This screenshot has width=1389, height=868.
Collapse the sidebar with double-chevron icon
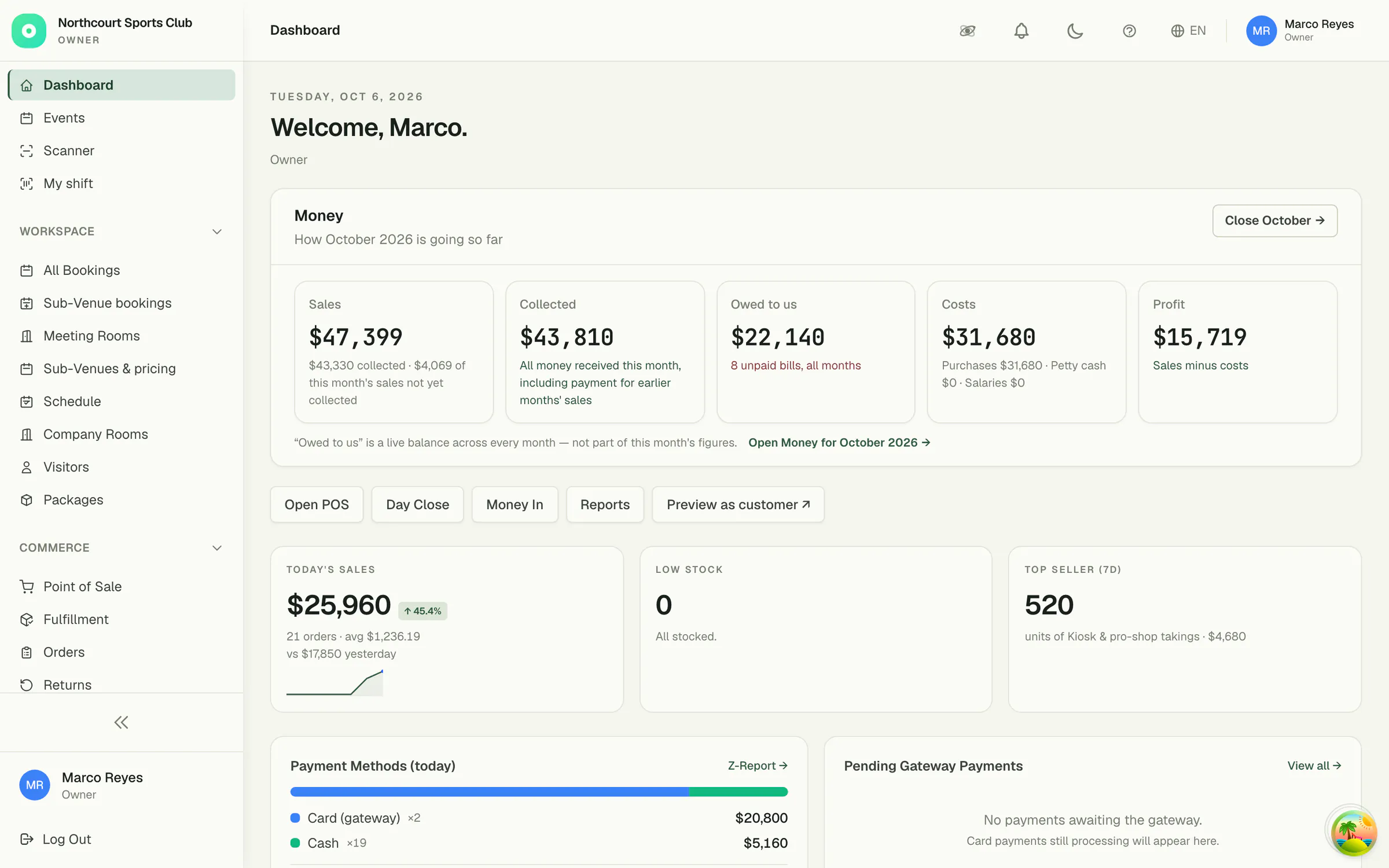[121, 722]
